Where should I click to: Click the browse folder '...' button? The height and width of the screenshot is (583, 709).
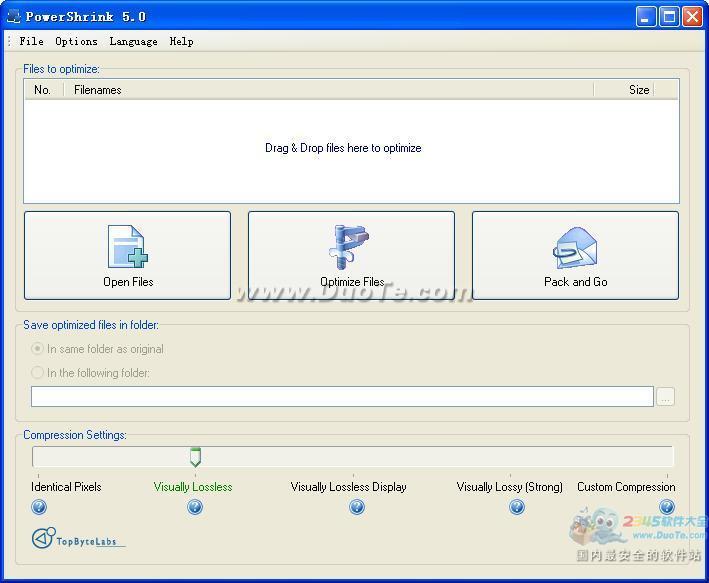[x=665, y=397]
